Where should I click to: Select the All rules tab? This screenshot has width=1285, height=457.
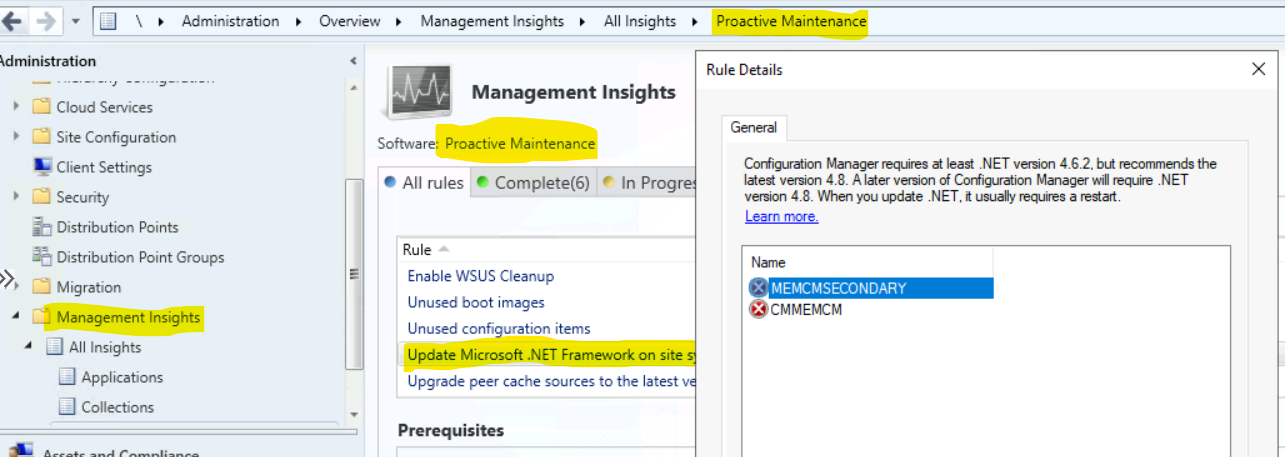point(424,183)
